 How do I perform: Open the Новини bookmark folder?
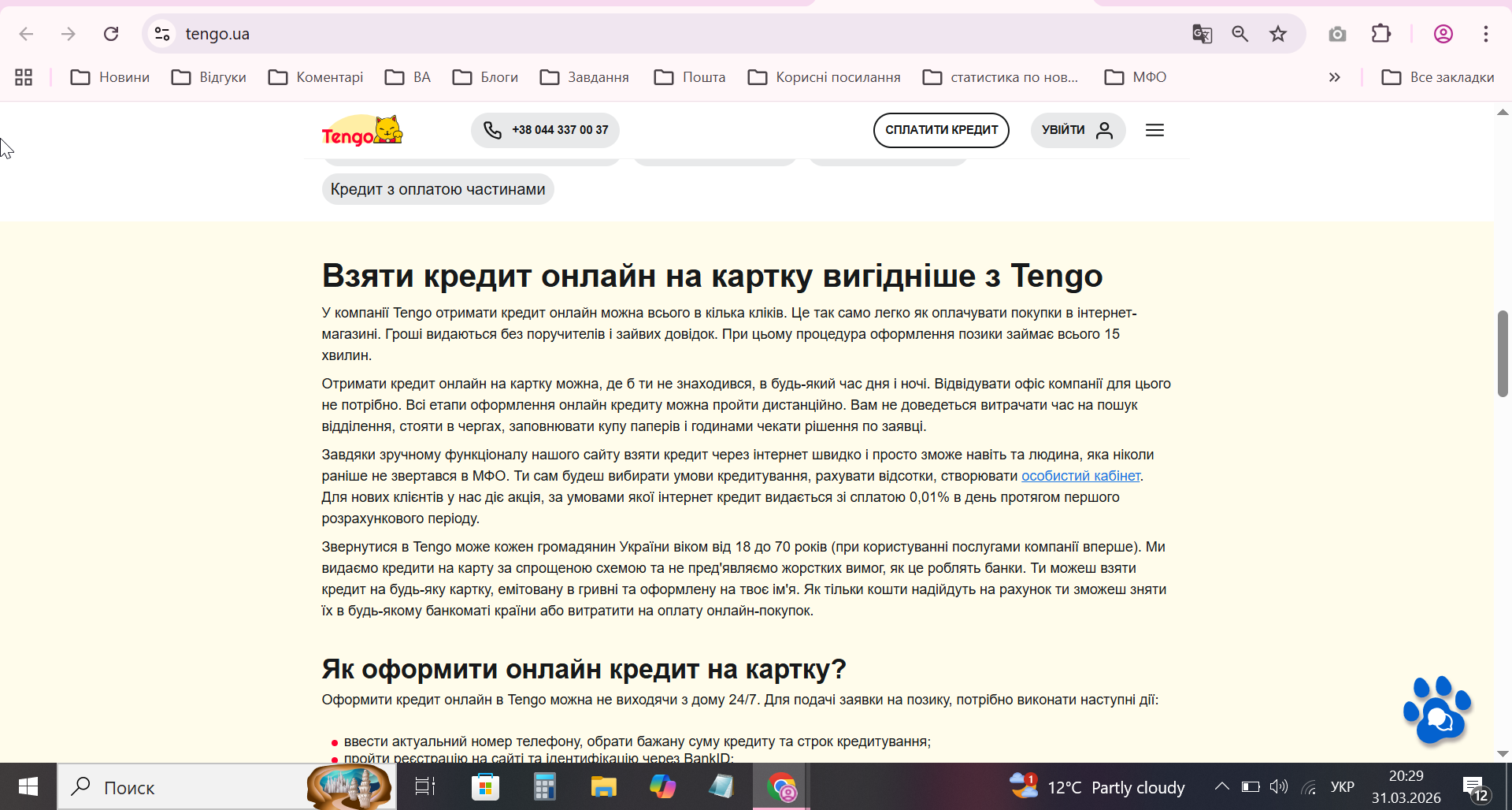point(110,77)
